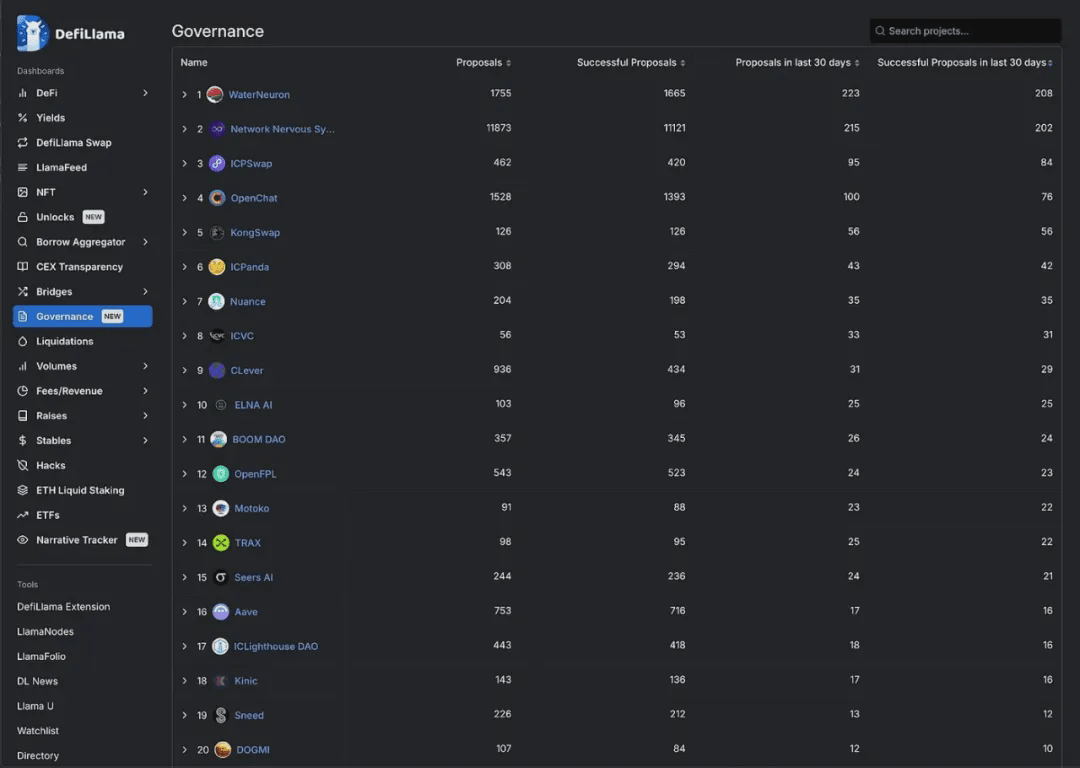This screenshot has width=1080, height=768.
Task: Expand the WaterNeuron row
Action: click(185, 95)
